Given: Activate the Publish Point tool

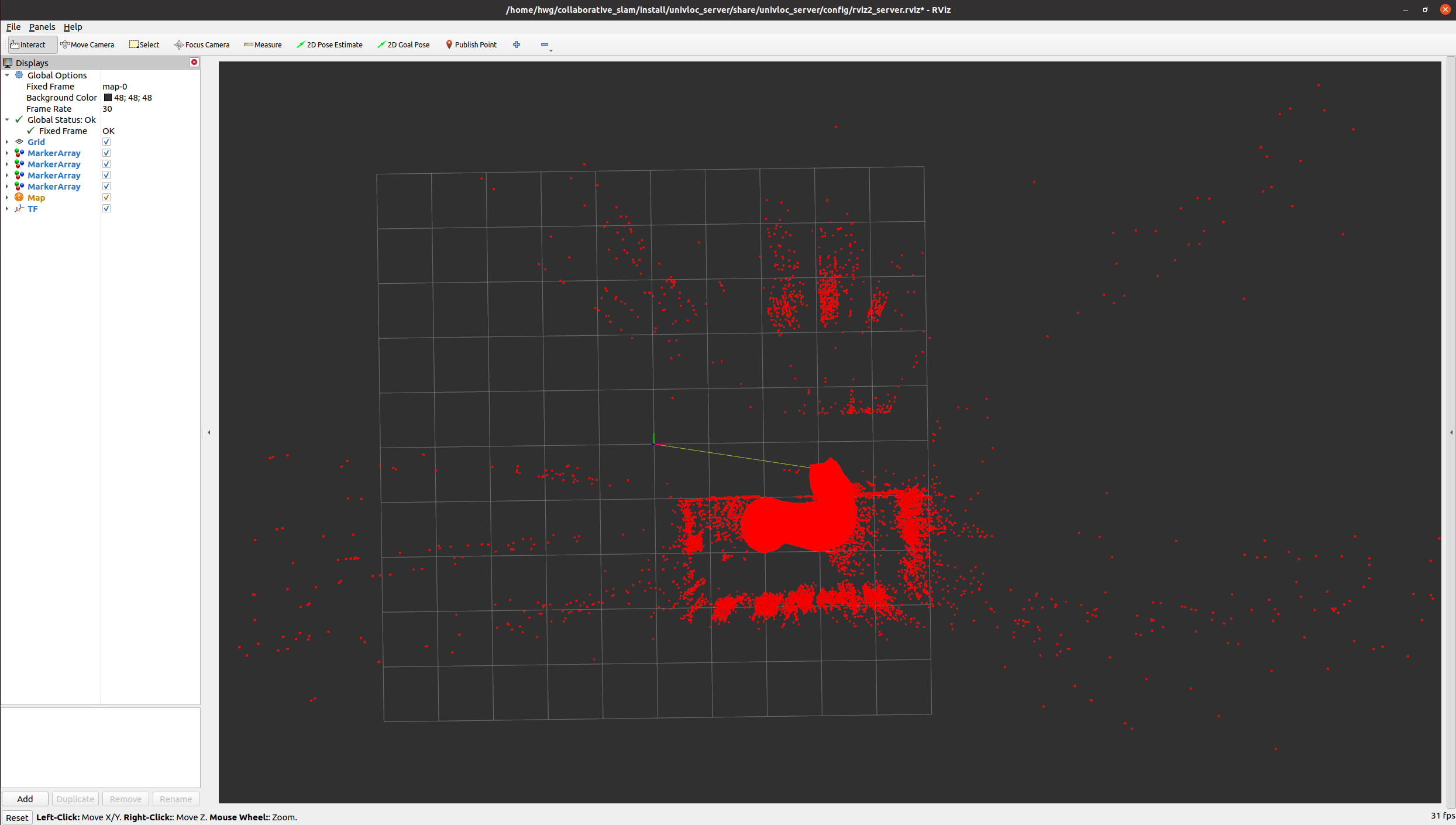Looking at the screenshot, I should 471,44.
